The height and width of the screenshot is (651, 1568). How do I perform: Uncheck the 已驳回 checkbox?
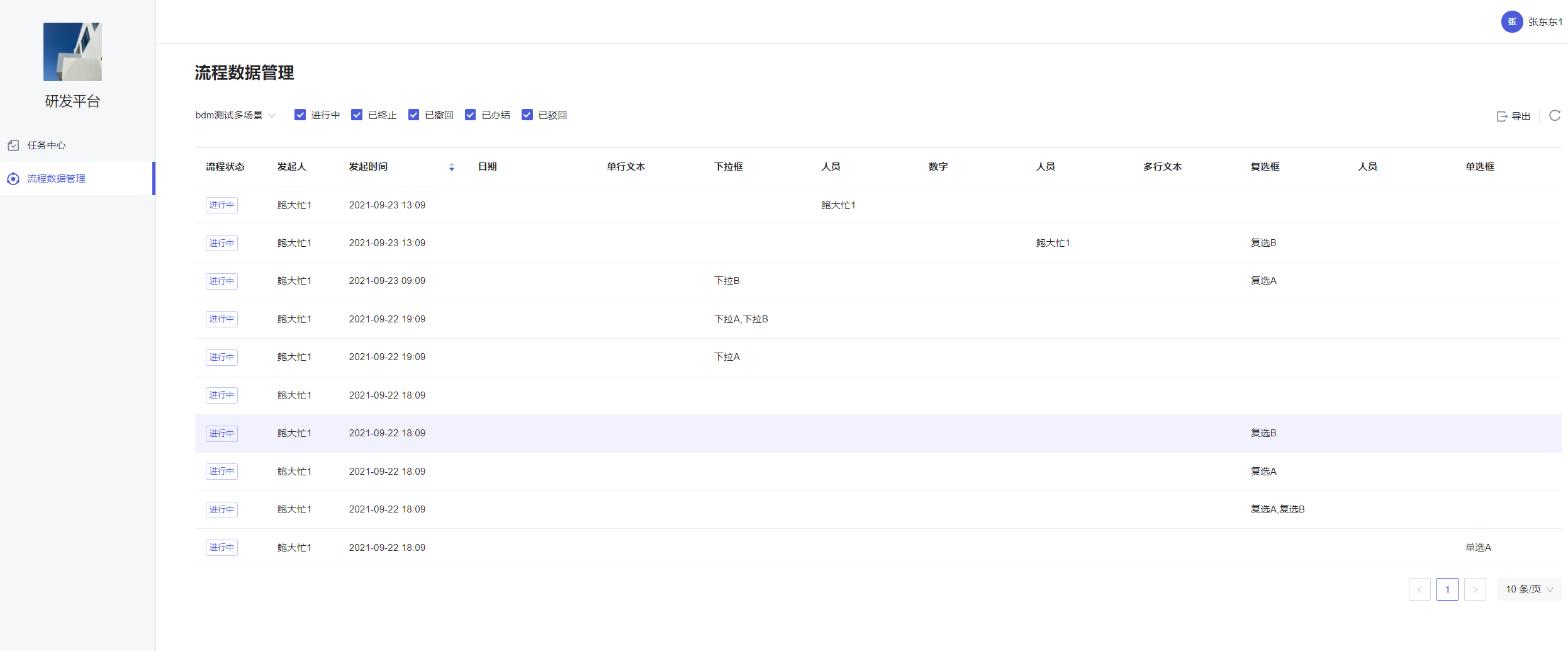pos(527,115)
